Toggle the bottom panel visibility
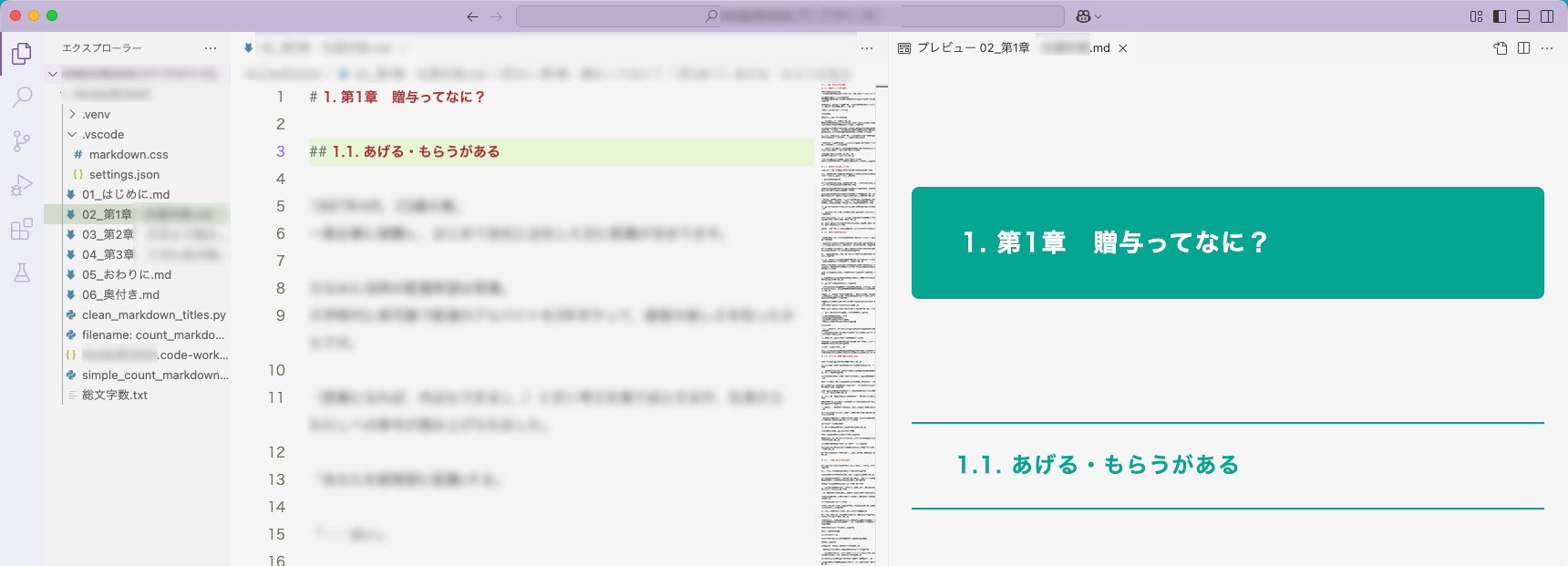The width and height of the screenshot is (1568, 566). 1523,16
